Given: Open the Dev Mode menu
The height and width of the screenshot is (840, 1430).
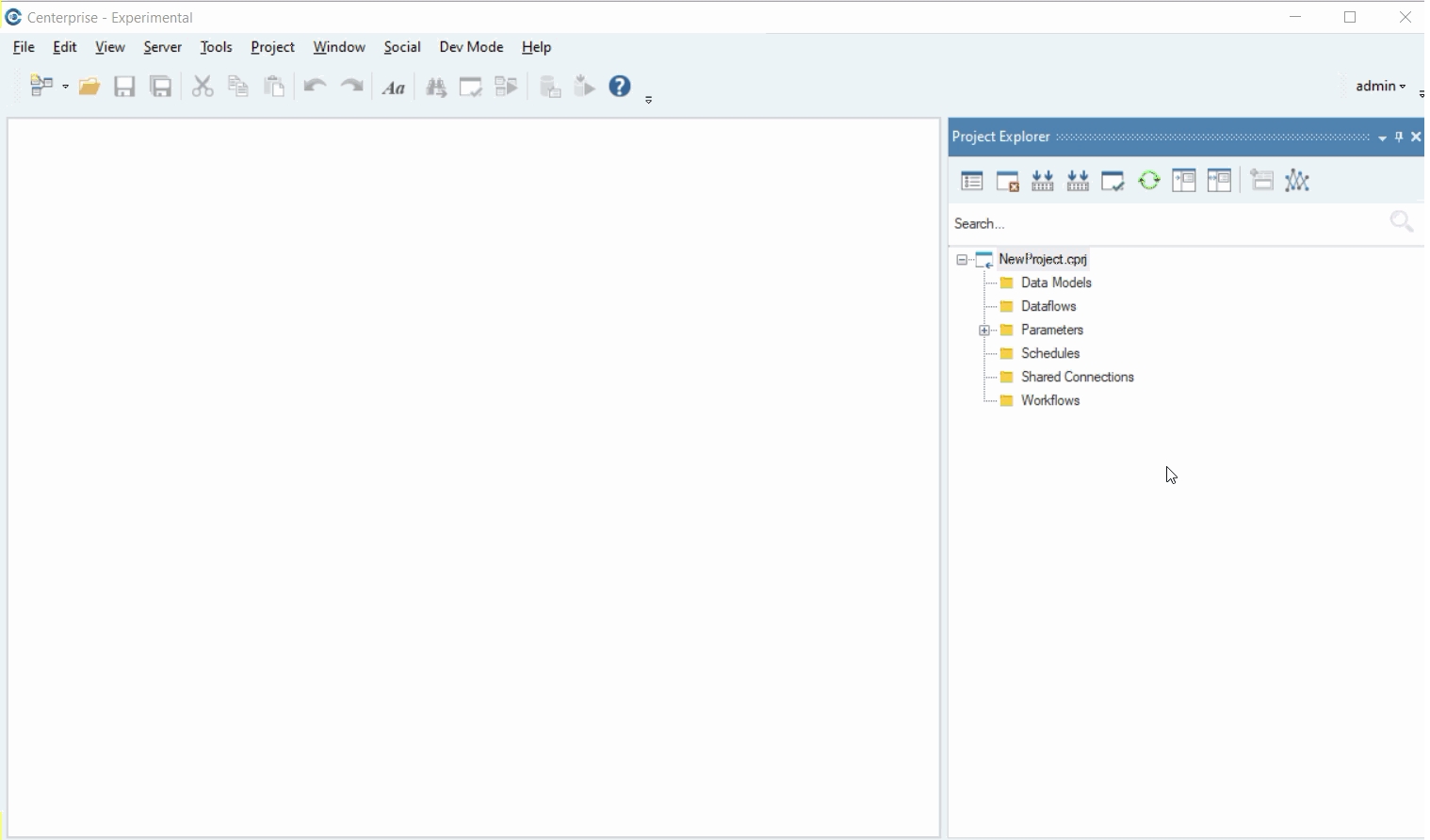Looking at the screenshot, I should coord(471,47).
